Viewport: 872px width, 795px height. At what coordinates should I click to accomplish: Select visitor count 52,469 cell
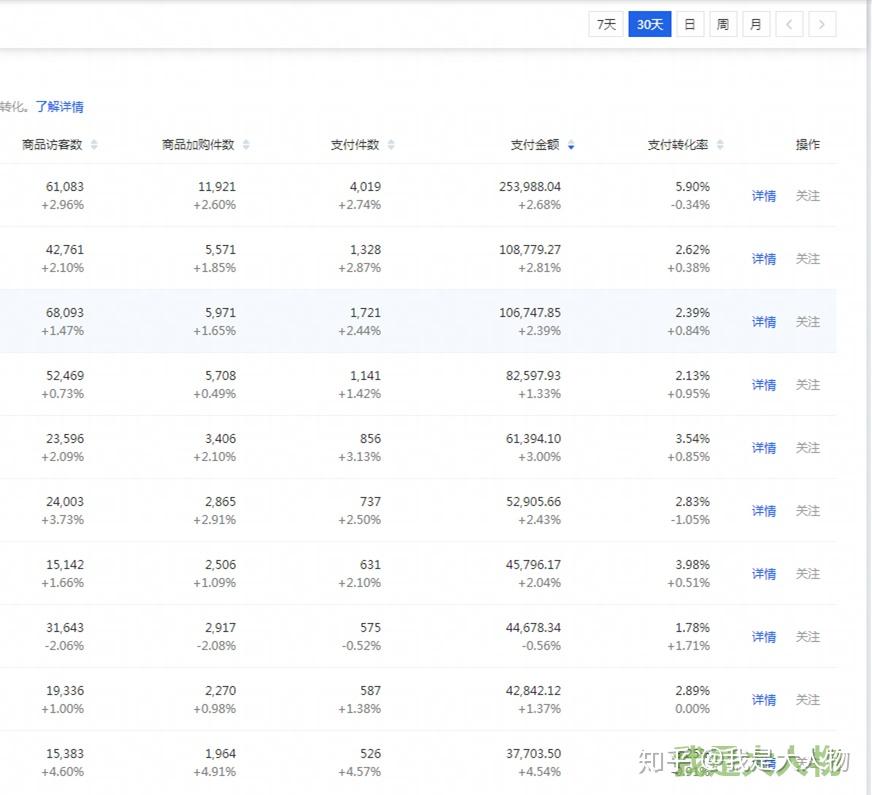tap(65, 375)
